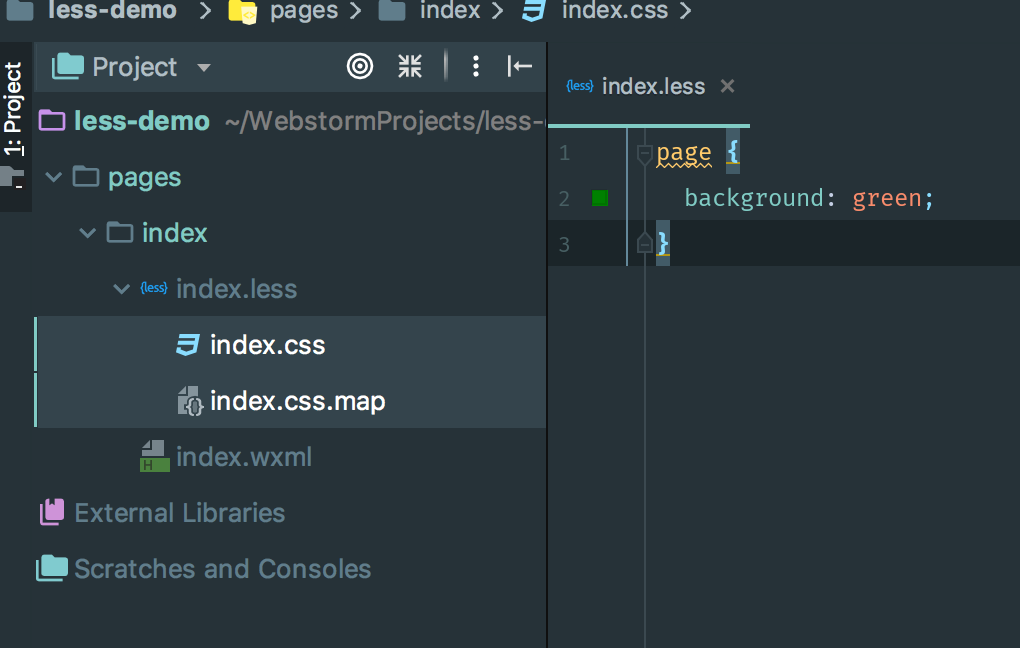Click the green color preview square in gutter
1020x648 pixels.
tap(599, 197)
